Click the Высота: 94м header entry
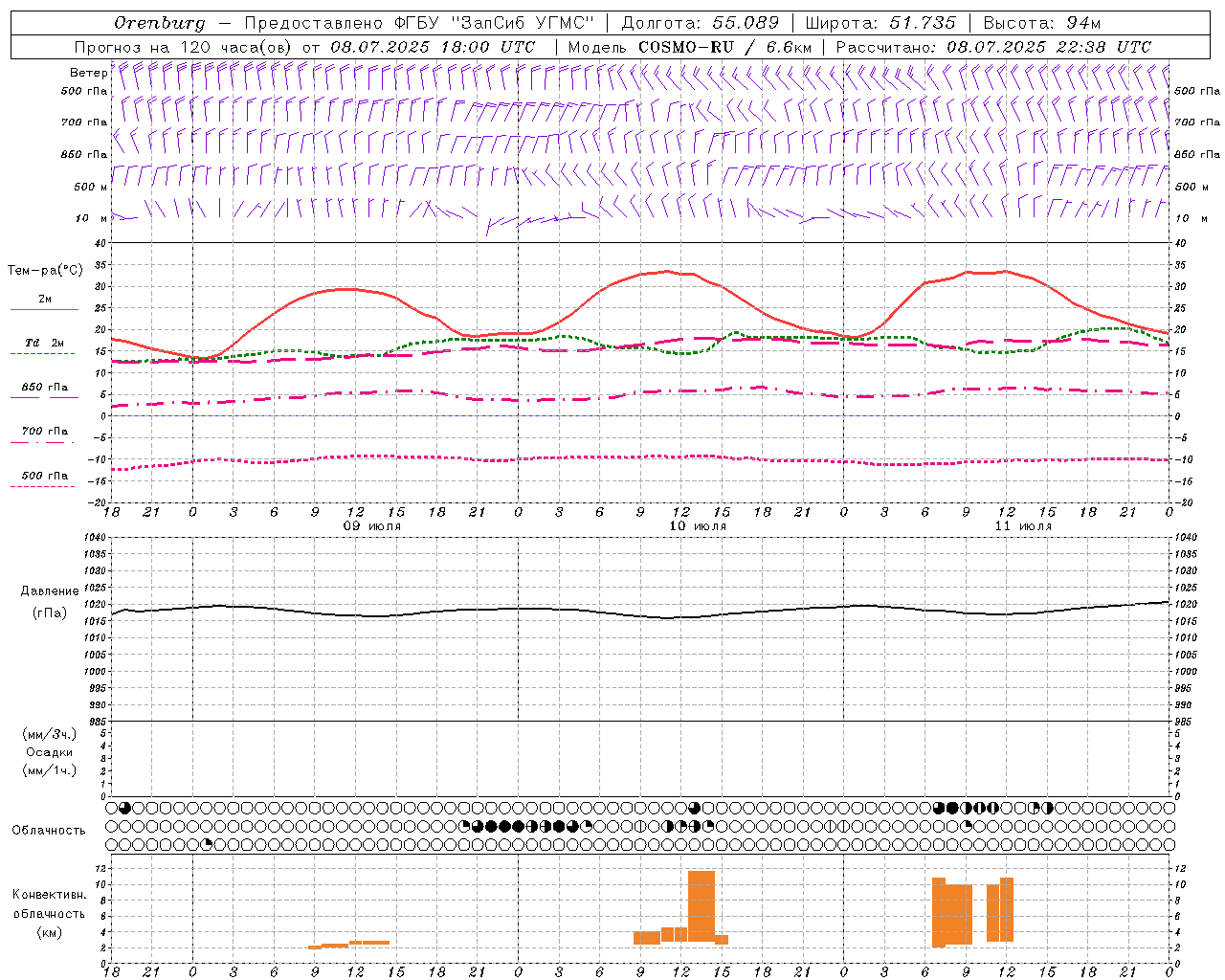1225x980 pixels. click(1042, 23)
